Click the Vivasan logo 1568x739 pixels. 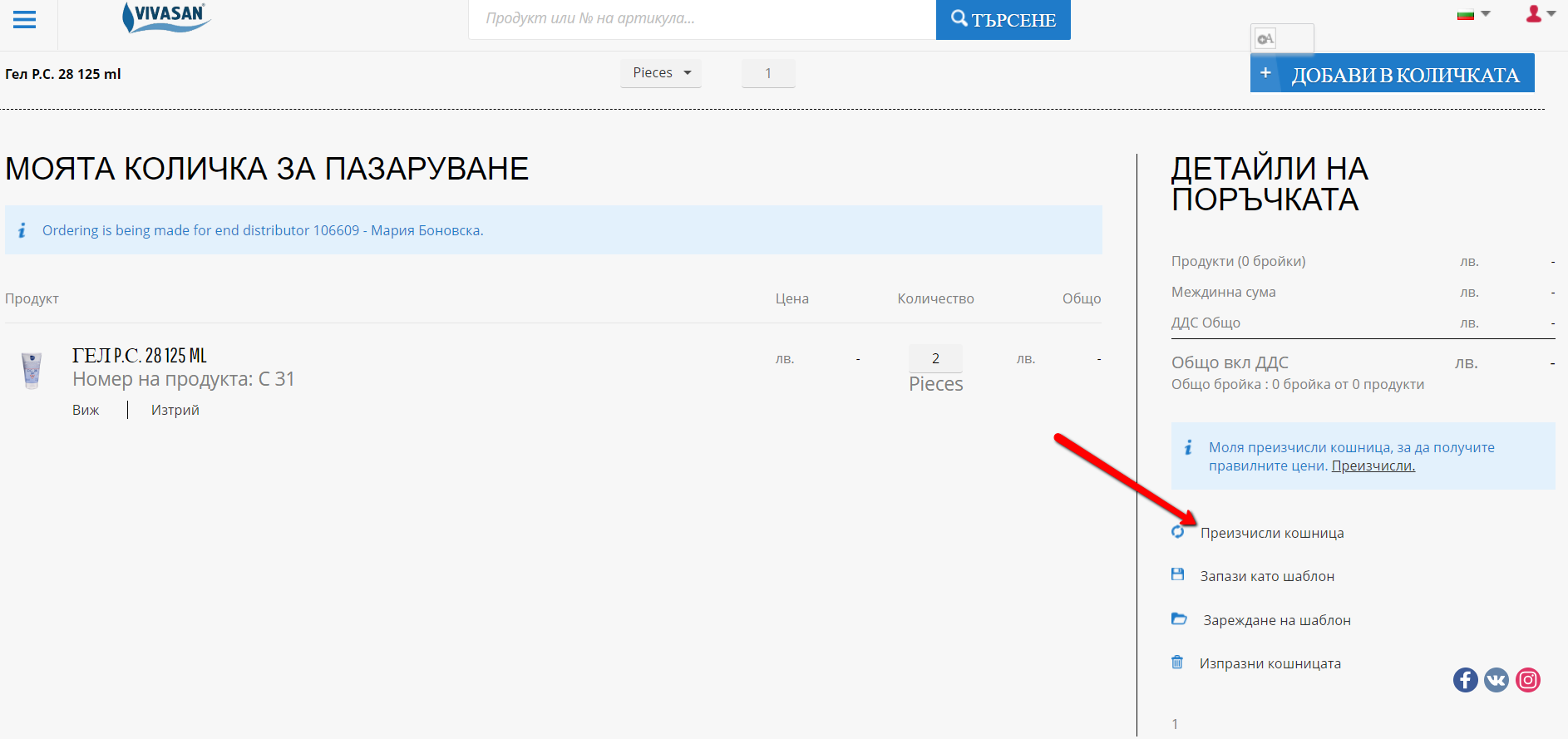pos(166,17)
